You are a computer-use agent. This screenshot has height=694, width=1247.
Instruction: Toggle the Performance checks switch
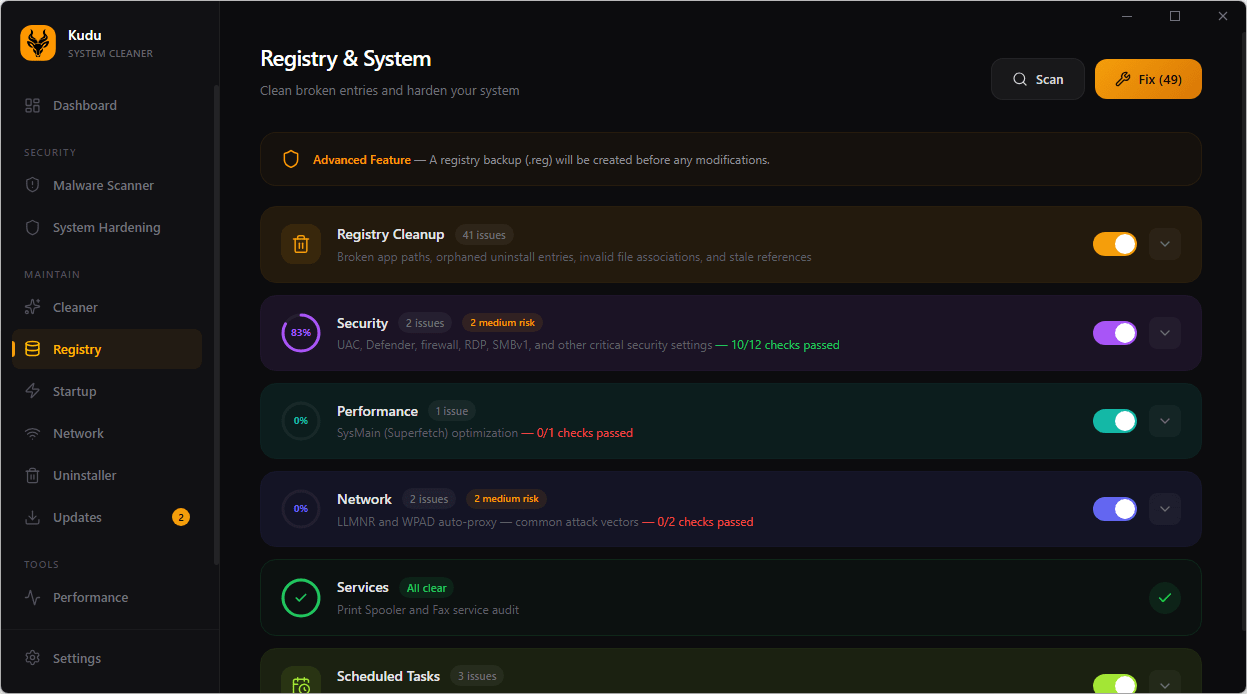(x=1114, y=421)
